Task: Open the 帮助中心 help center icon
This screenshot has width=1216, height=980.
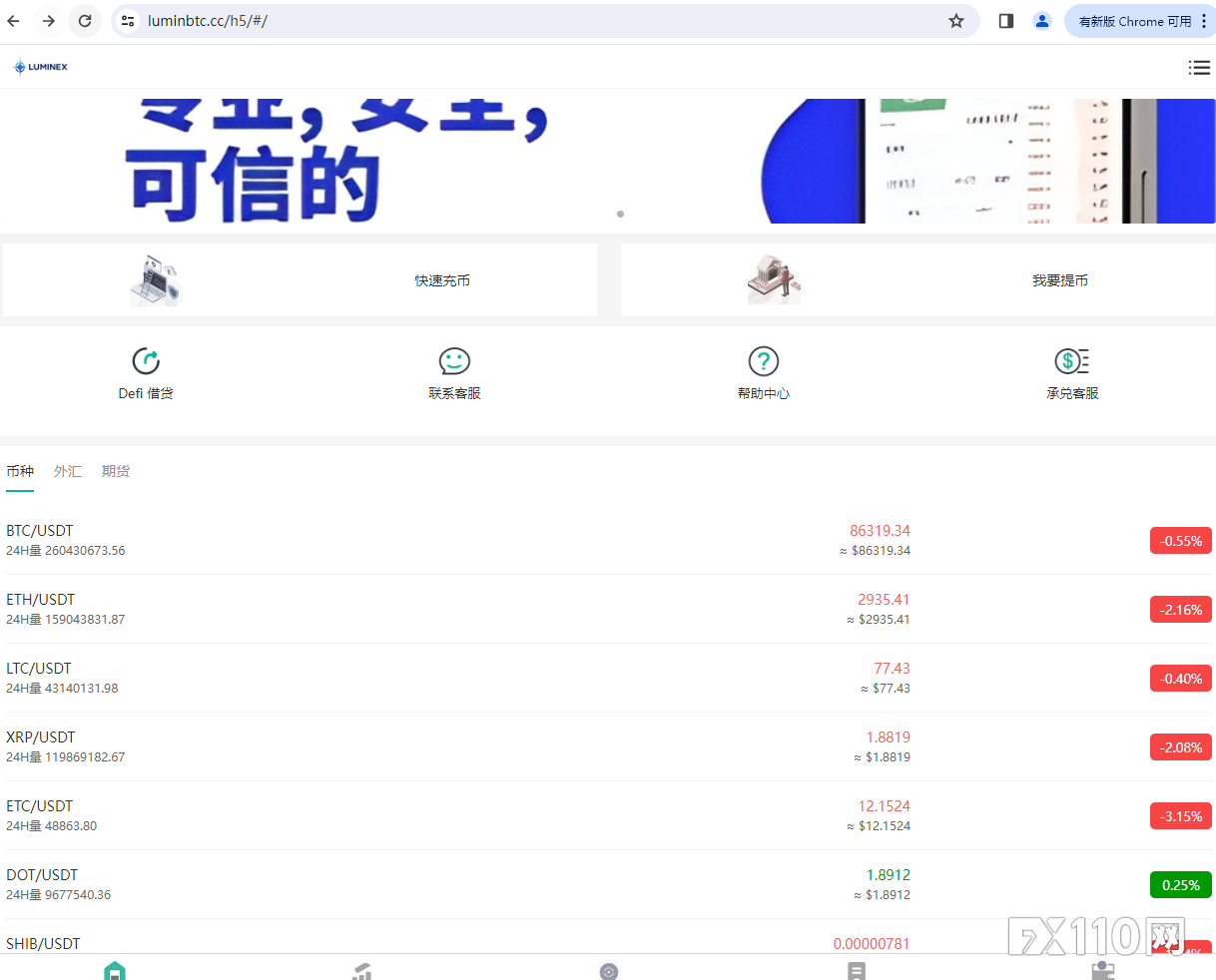Action: (763, 371)
